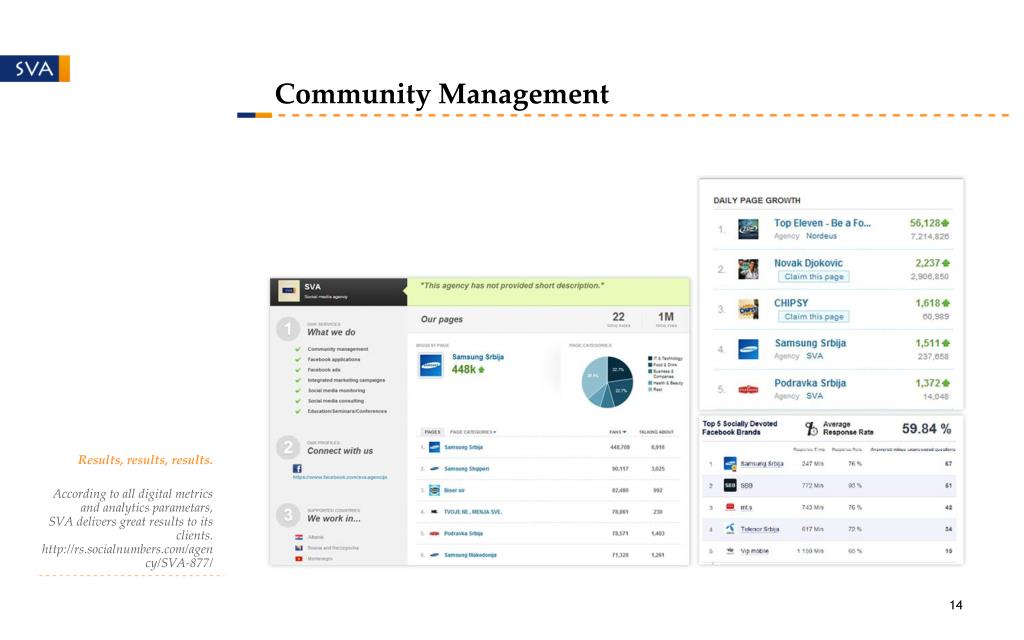Click the SBB brand logo
The image size is (1024, 640).
(x=730, y=485)
